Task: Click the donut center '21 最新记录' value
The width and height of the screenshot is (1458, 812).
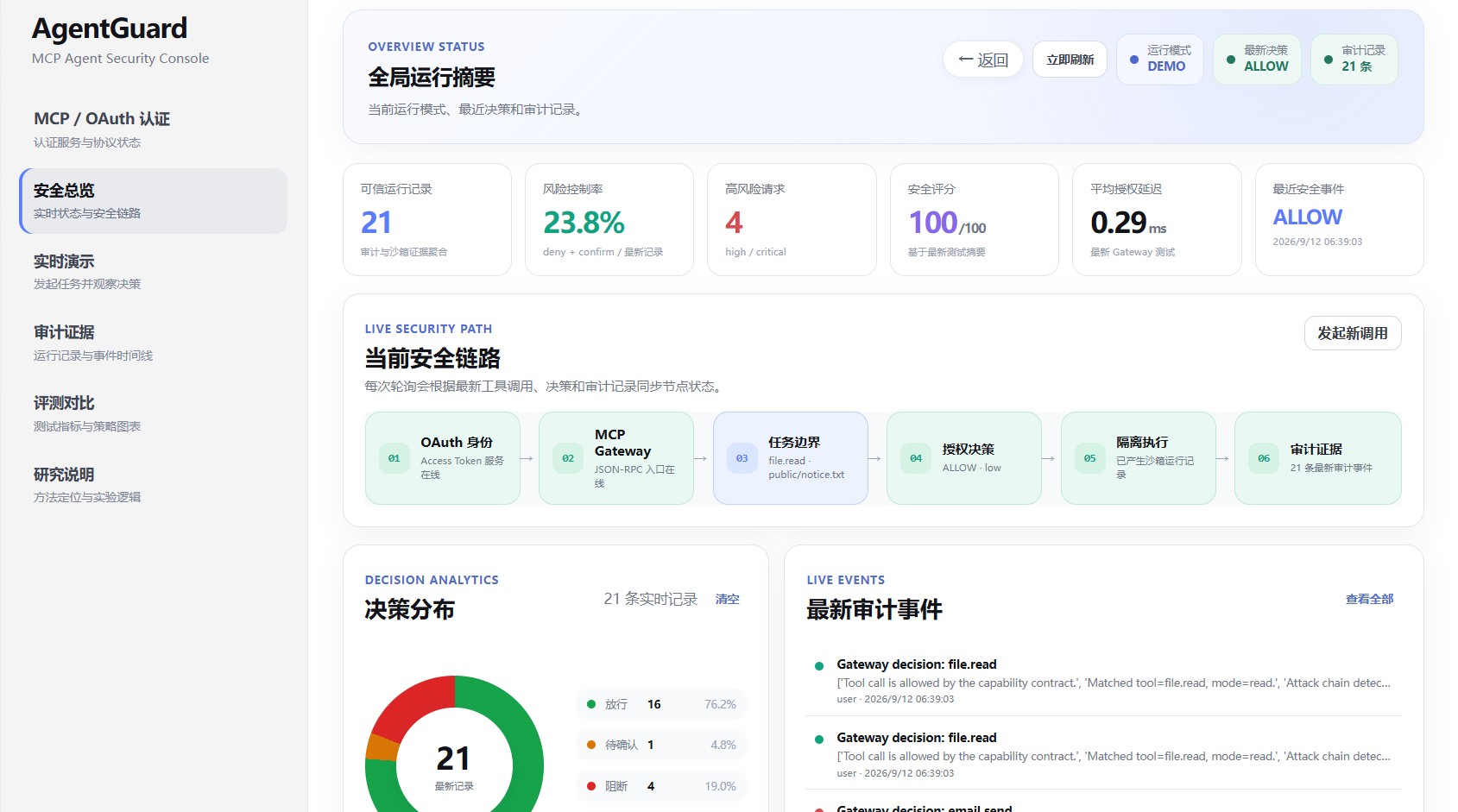Action: (454, 765)
